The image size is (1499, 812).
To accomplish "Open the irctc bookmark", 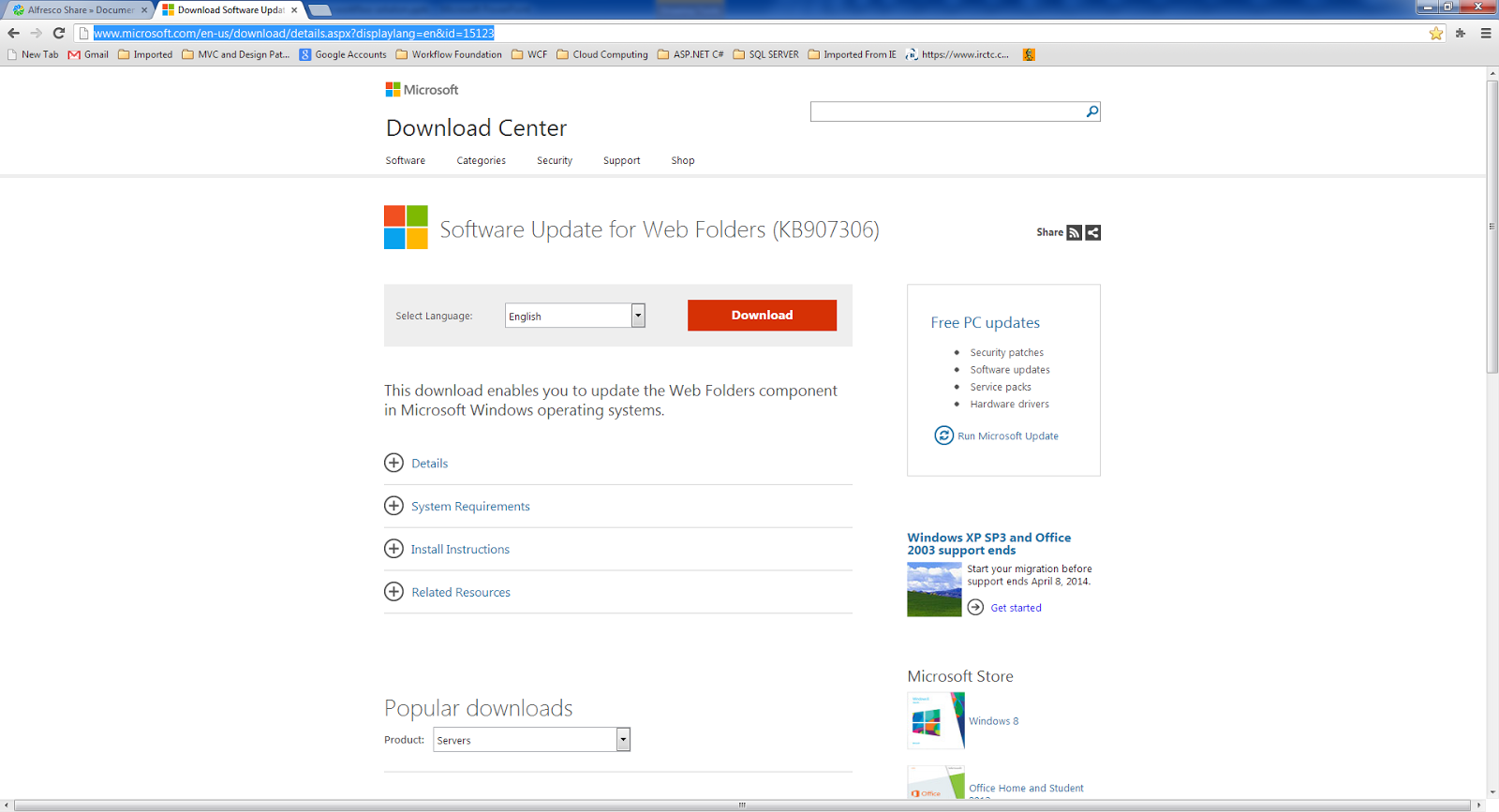I will pyautogui.click(x=957, y=54).
